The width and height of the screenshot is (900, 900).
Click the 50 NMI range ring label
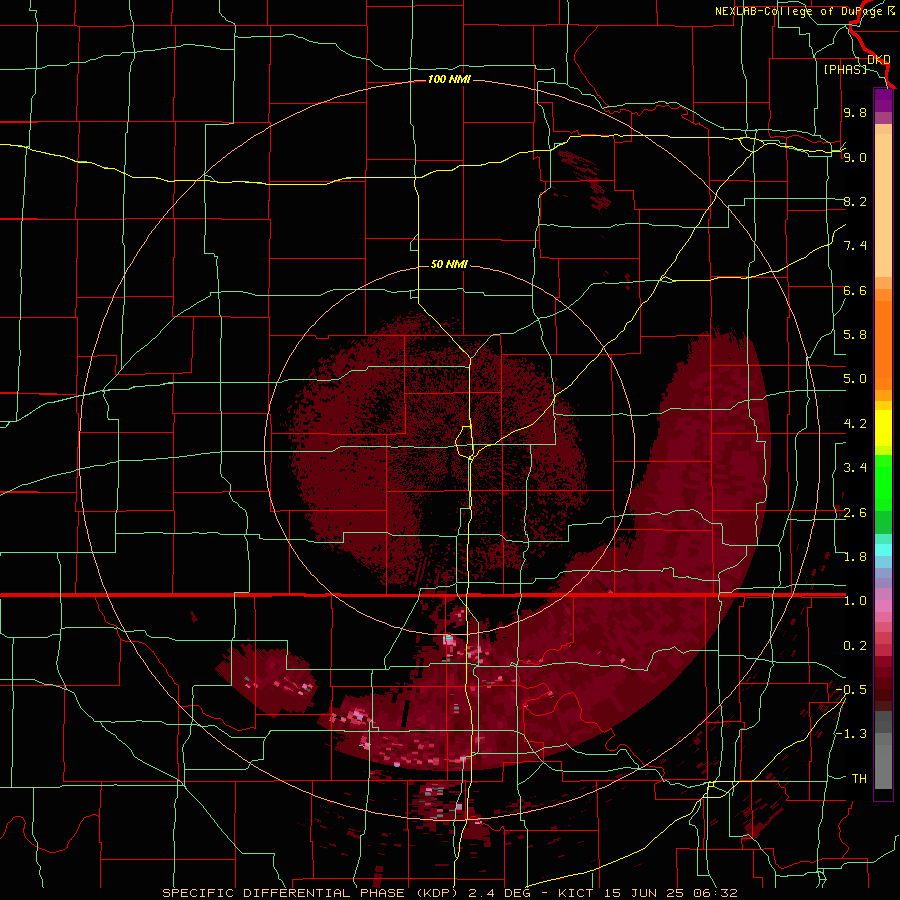pos(449,264)
